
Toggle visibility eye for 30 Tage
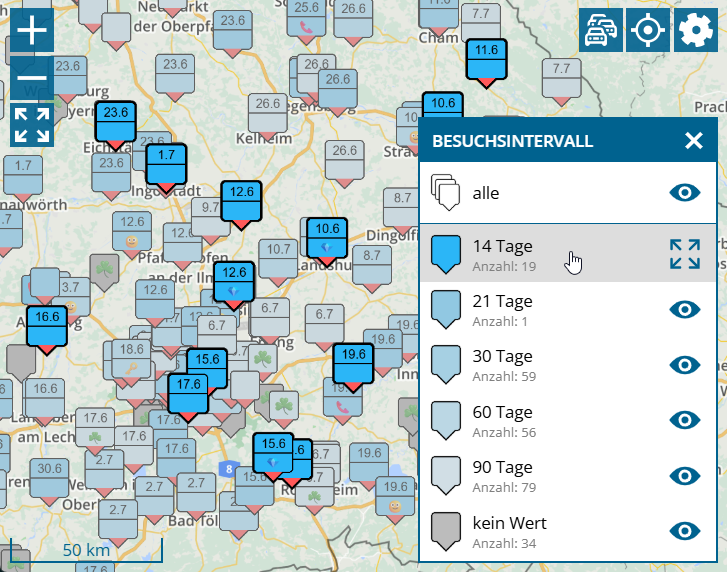685,365
